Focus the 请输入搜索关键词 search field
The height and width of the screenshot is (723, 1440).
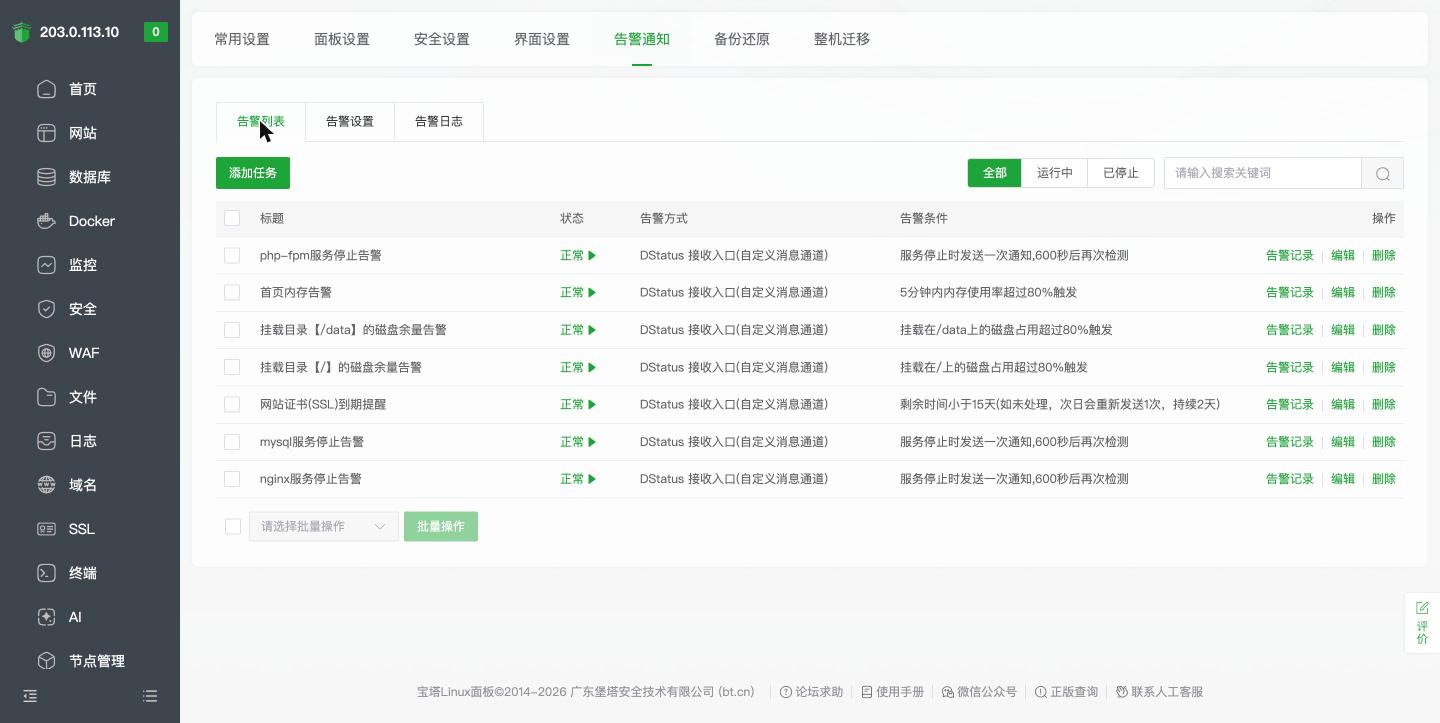point(1263,173)
